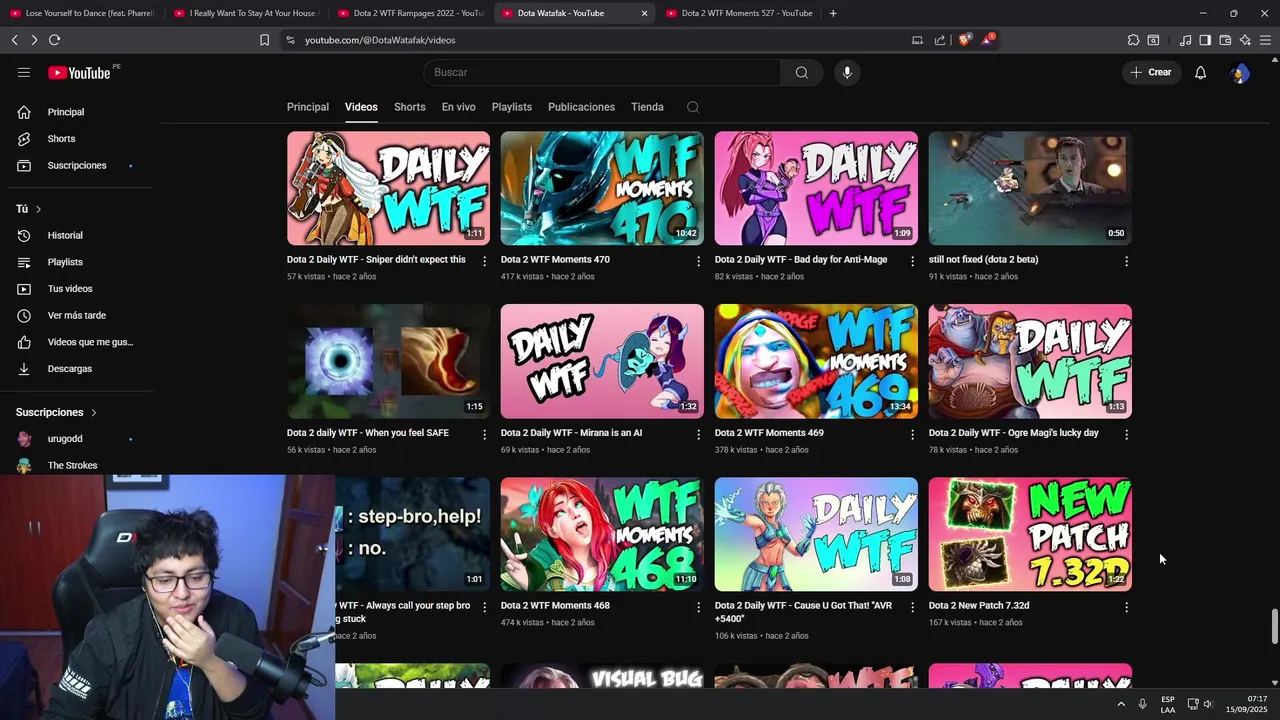
Task: Expand the Suscripciones section header
Action: click(56, 412)
